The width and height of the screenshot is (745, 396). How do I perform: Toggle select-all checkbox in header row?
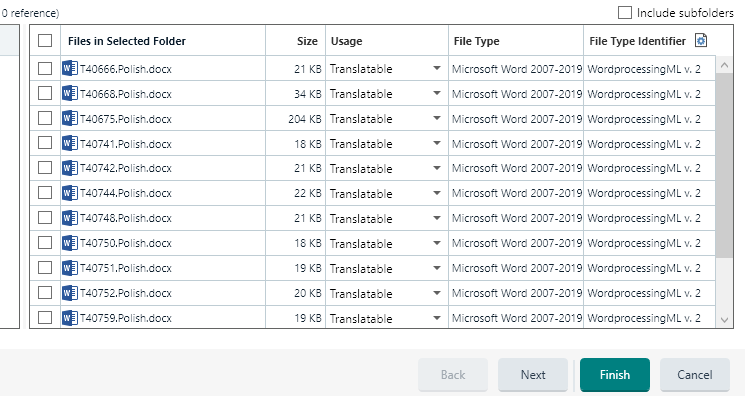point(45,40)
